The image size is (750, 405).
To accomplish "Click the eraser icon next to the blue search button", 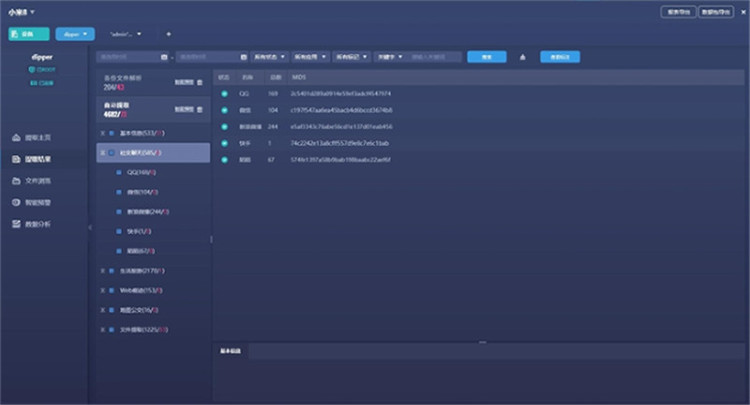I will click(522, 57).
